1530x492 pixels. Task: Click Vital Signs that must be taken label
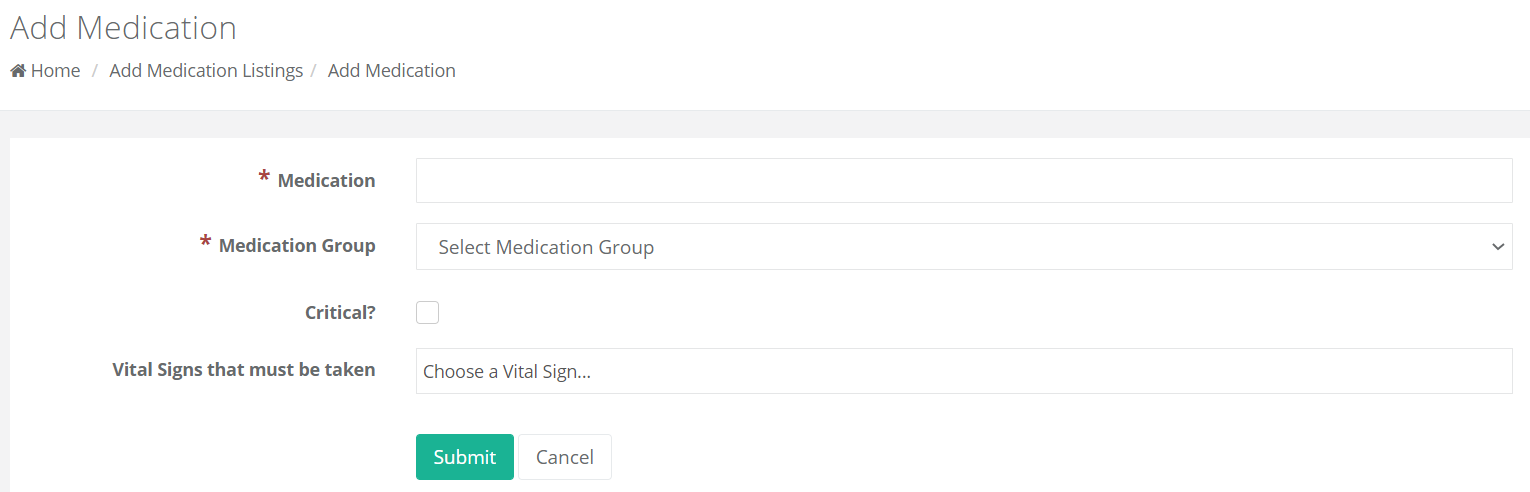243,370
